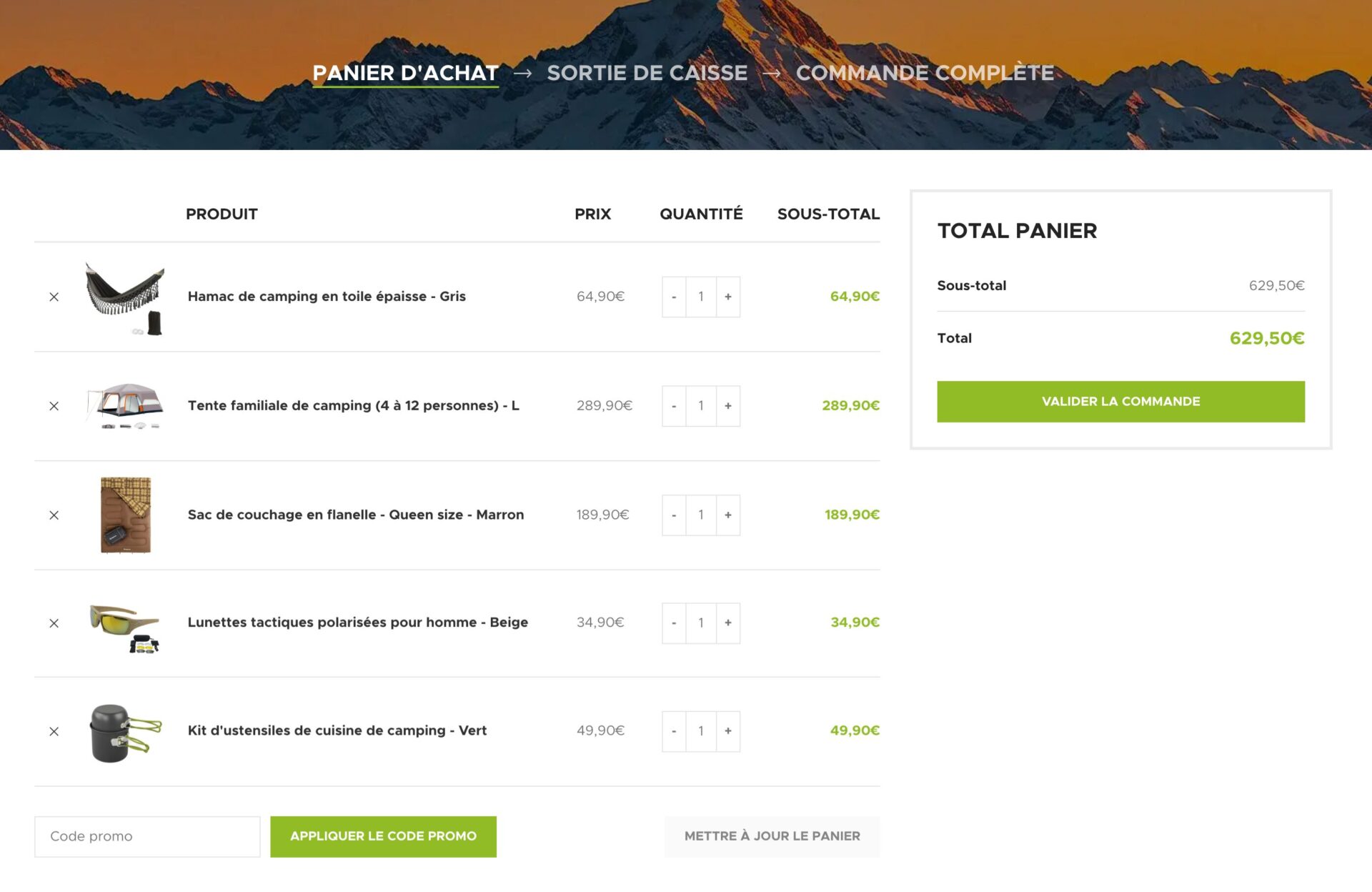Open the hammock product thumbnail
Viewport: 1372px width, 892px height.
pyautogui.click(x=125, y=297)
